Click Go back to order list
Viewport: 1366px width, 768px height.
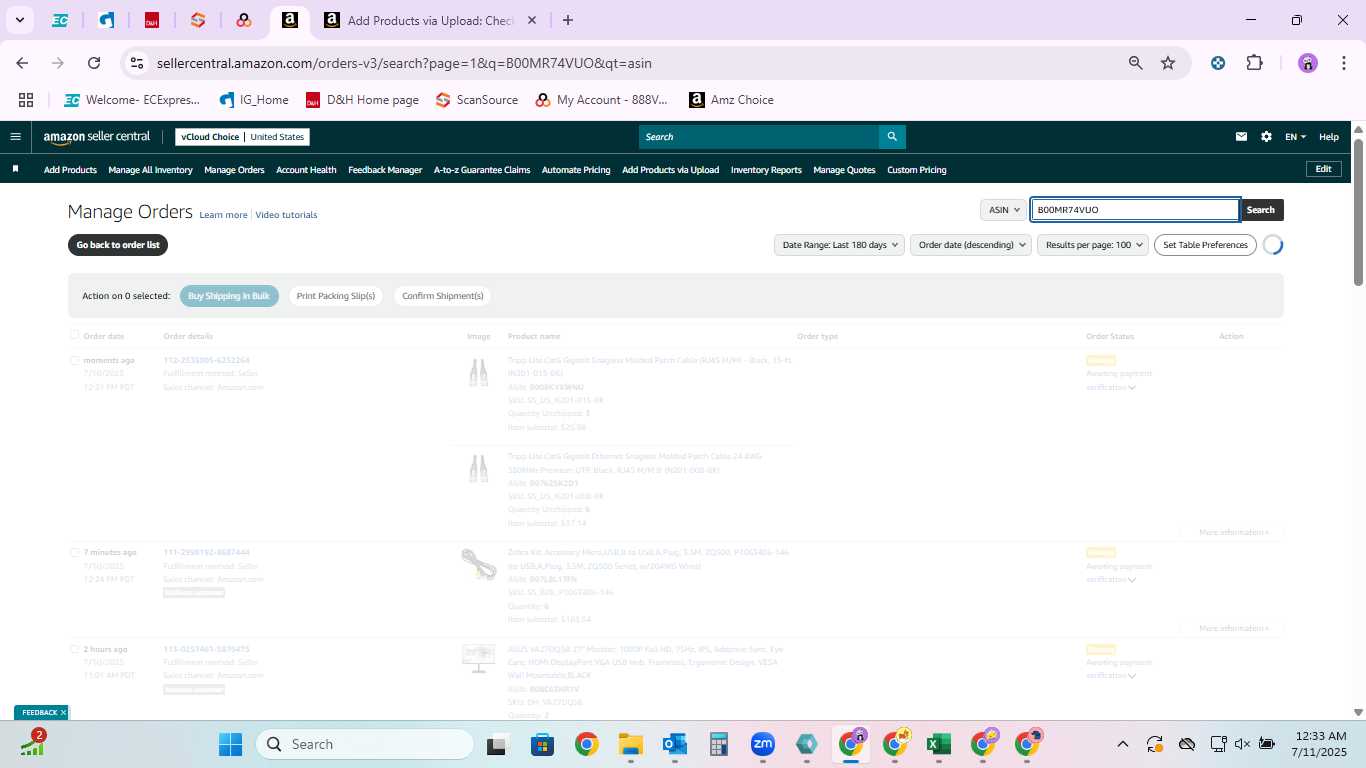(118, 245)
